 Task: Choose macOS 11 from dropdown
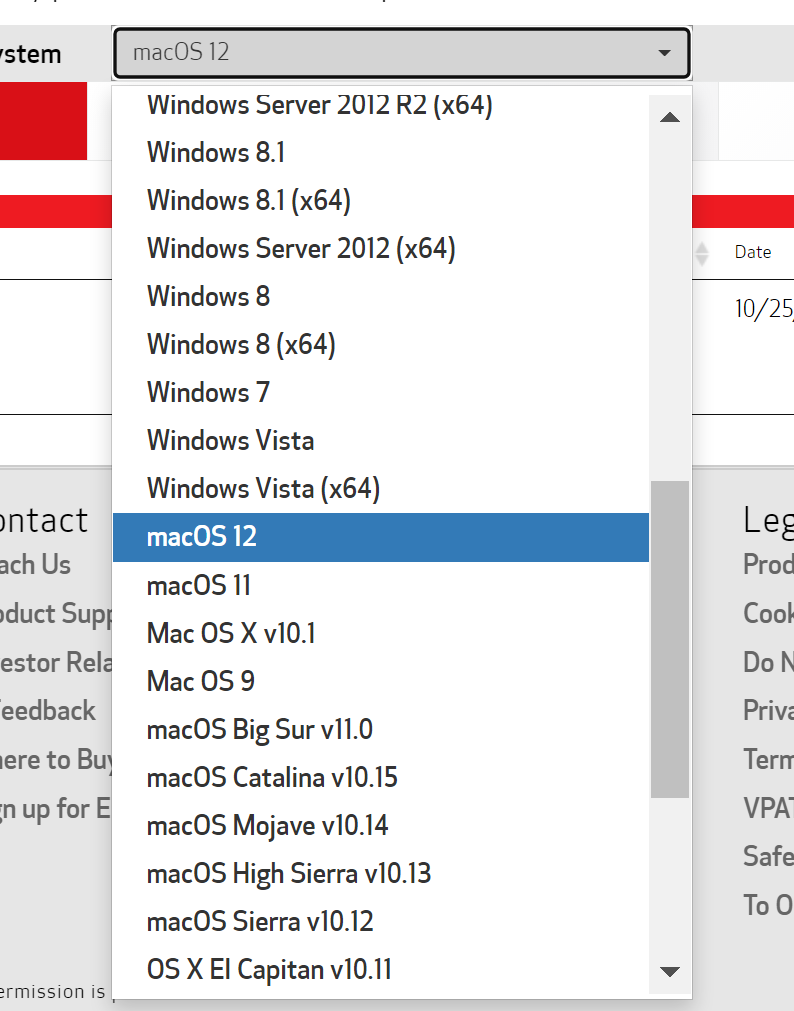(x=199, y=585)
